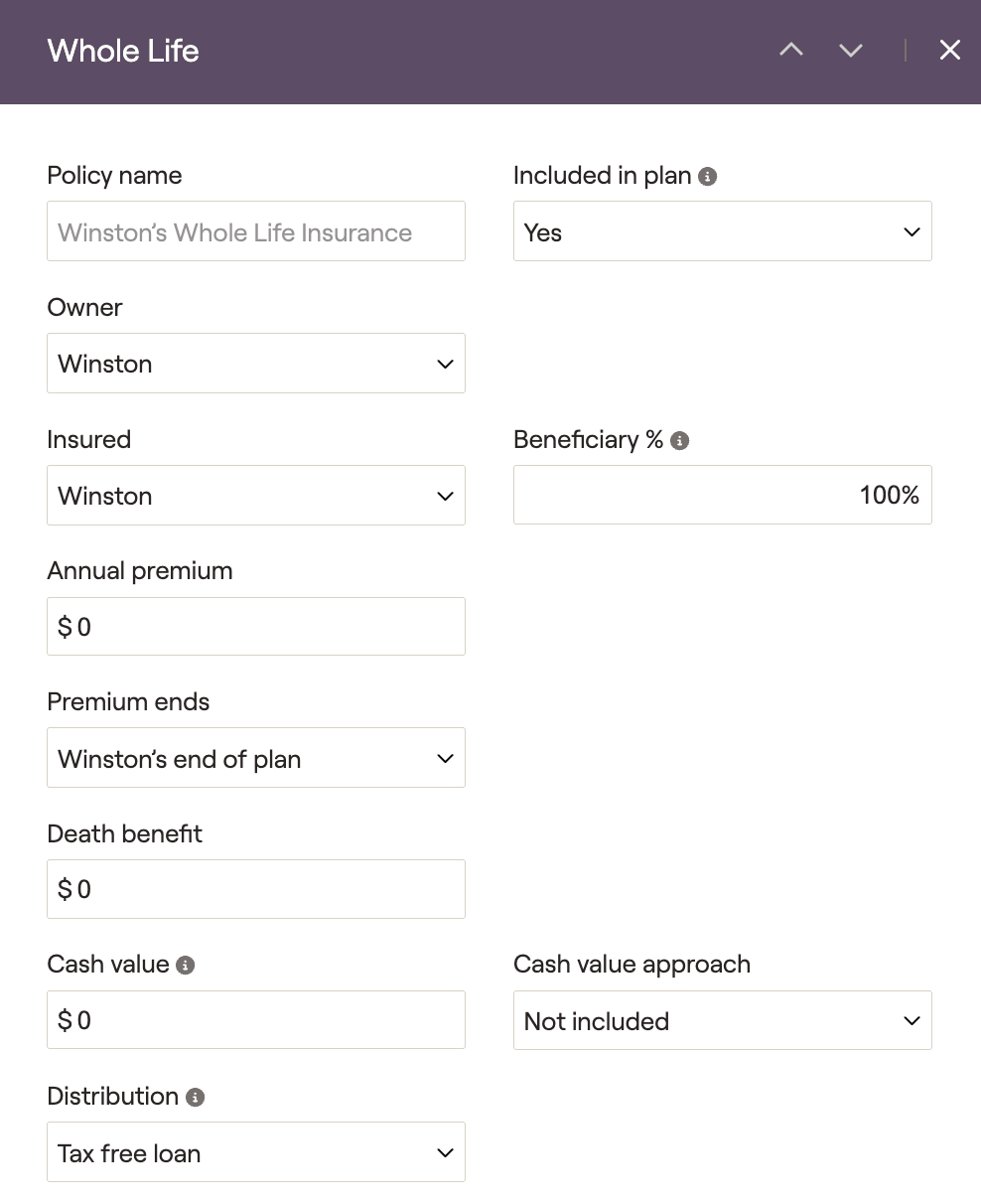Screen dimensions: 981x1204
Task: Expand the Premium ends dropdown
Action: pyautogui.click(x=255, y=759)
